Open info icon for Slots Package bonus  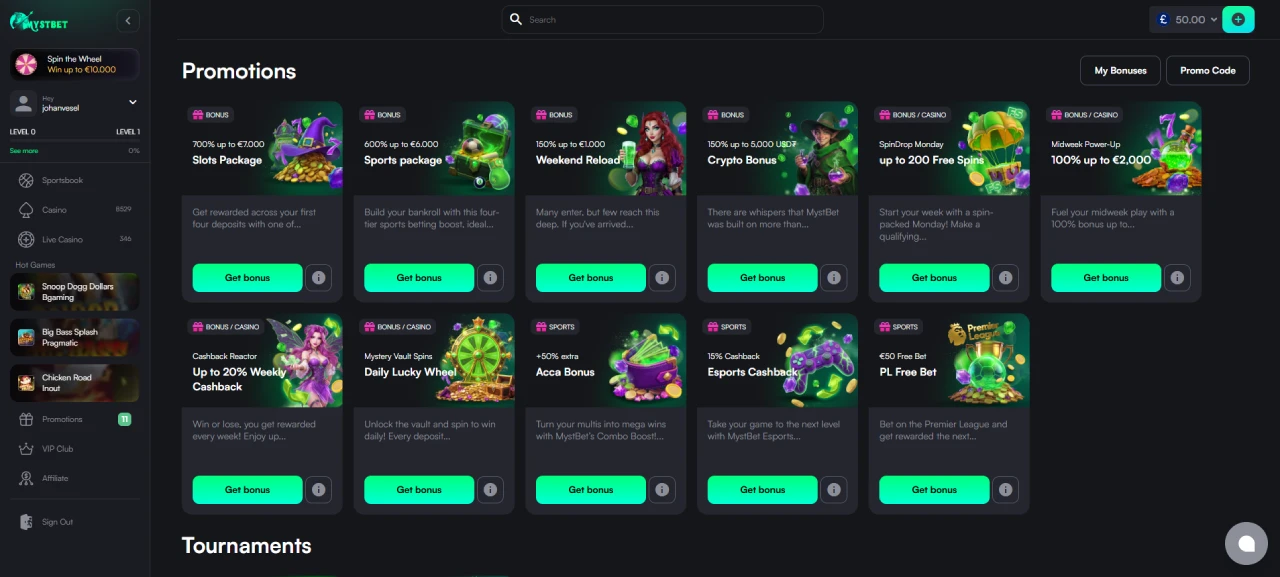tap(319, 278)
